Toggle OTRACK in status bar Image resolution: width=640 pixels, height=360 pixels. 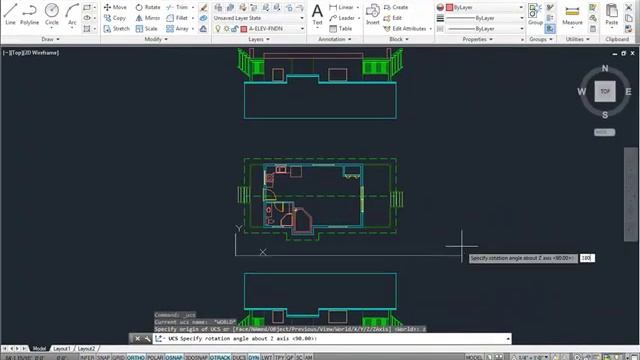tap(220, 357)
